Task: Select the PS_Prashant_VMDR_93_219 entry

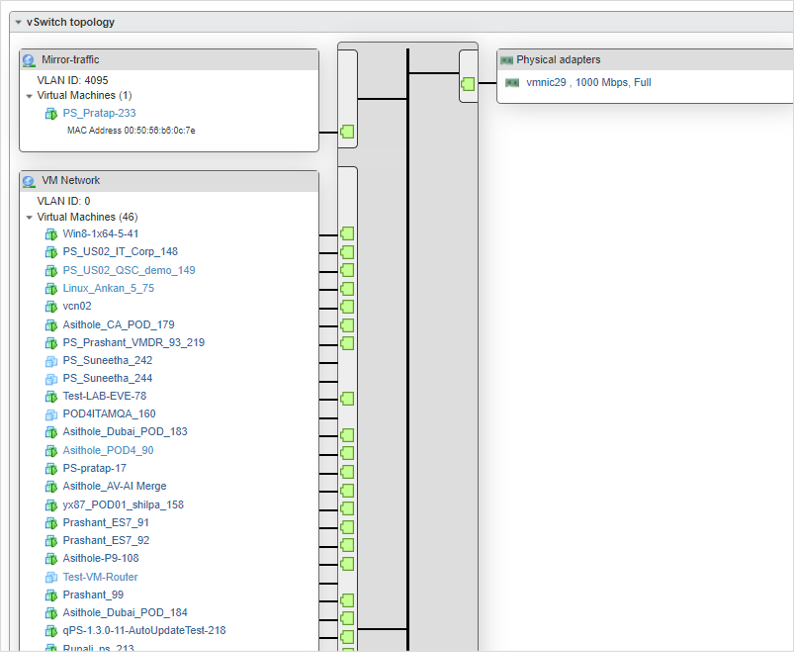Action: (134, 343)
